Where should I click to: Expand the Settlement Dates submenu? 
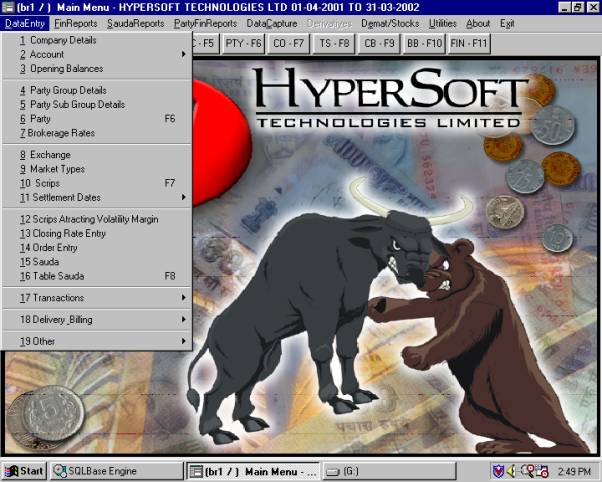(x=100, y=197)
